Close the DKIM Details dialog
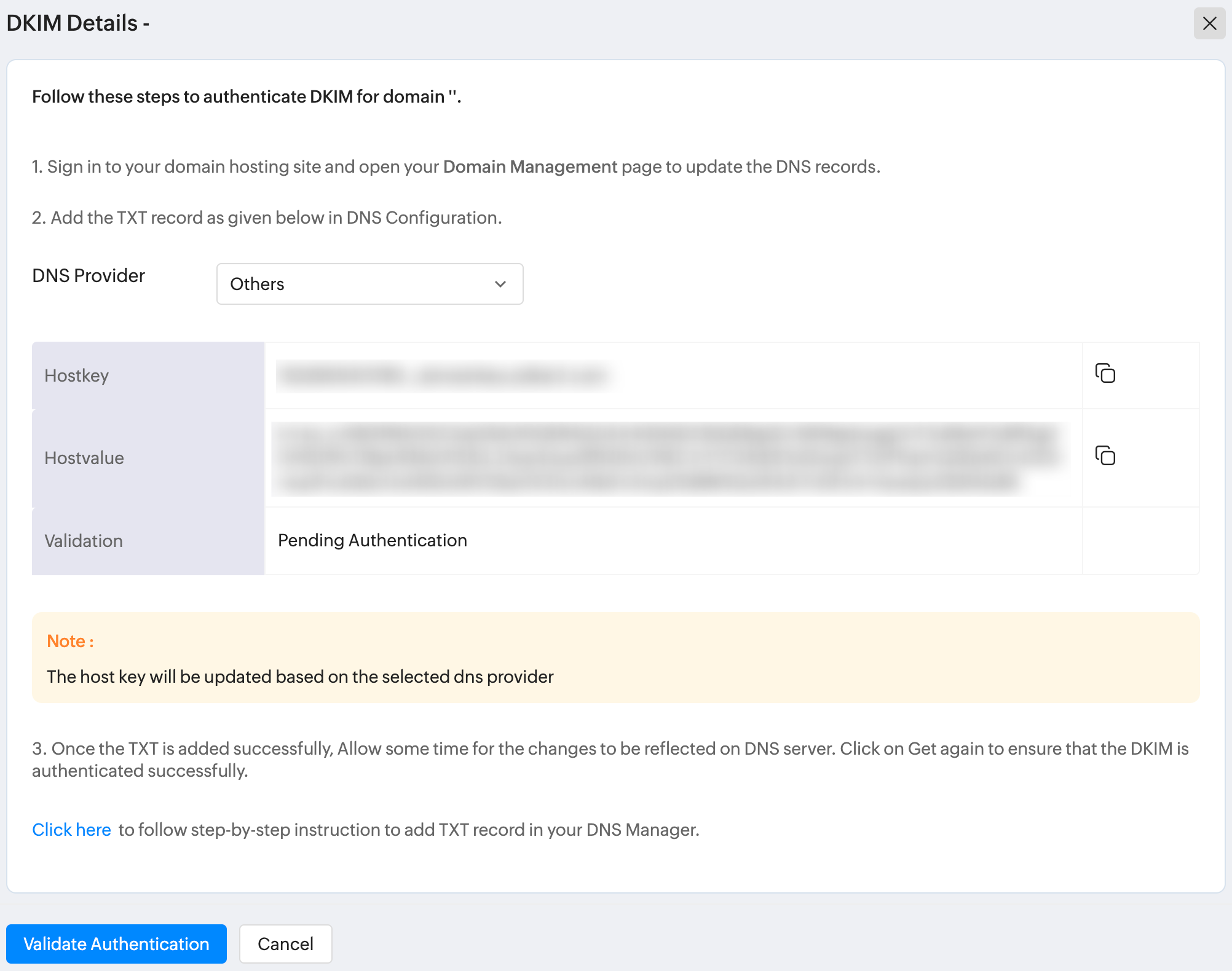Viewport: 1232px width, 971px height. pos(1209,23)
